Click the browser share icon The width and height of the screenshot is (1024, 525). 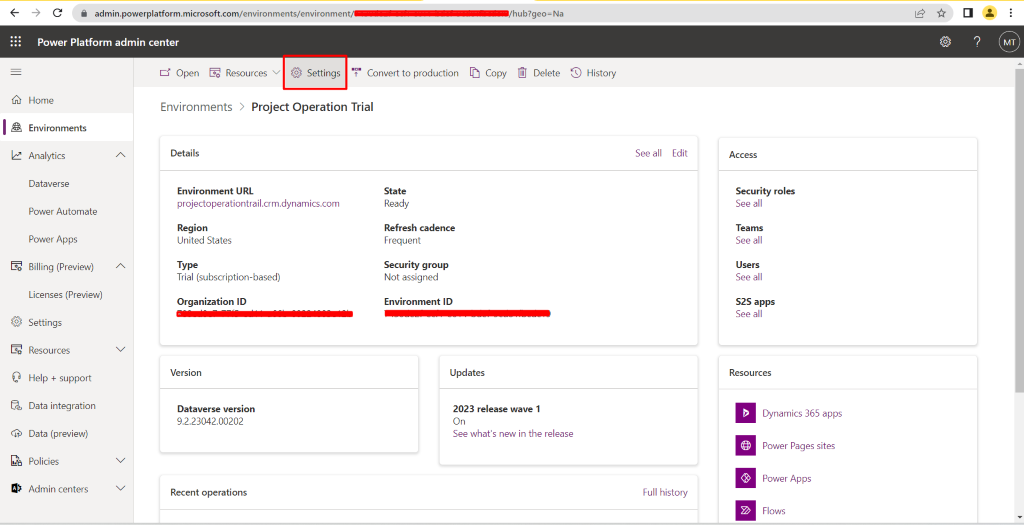click(x=920, y=12)
